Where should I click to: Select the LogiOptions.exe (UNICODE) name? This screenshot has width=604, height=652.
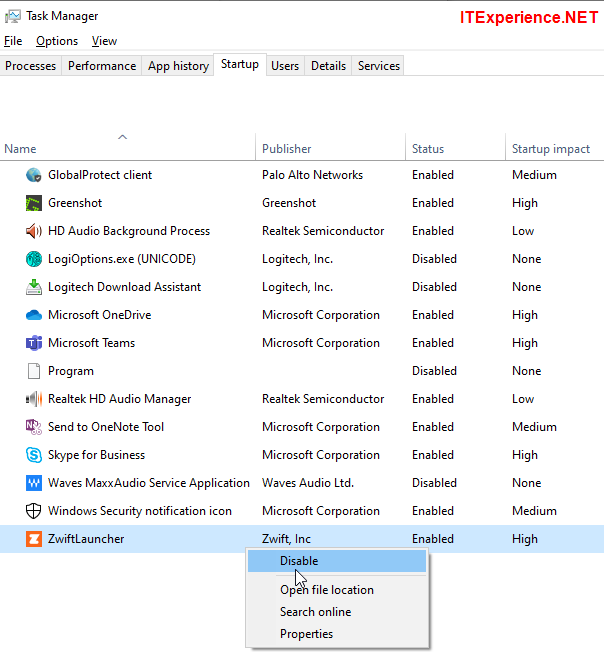click(x=122, y=259)
